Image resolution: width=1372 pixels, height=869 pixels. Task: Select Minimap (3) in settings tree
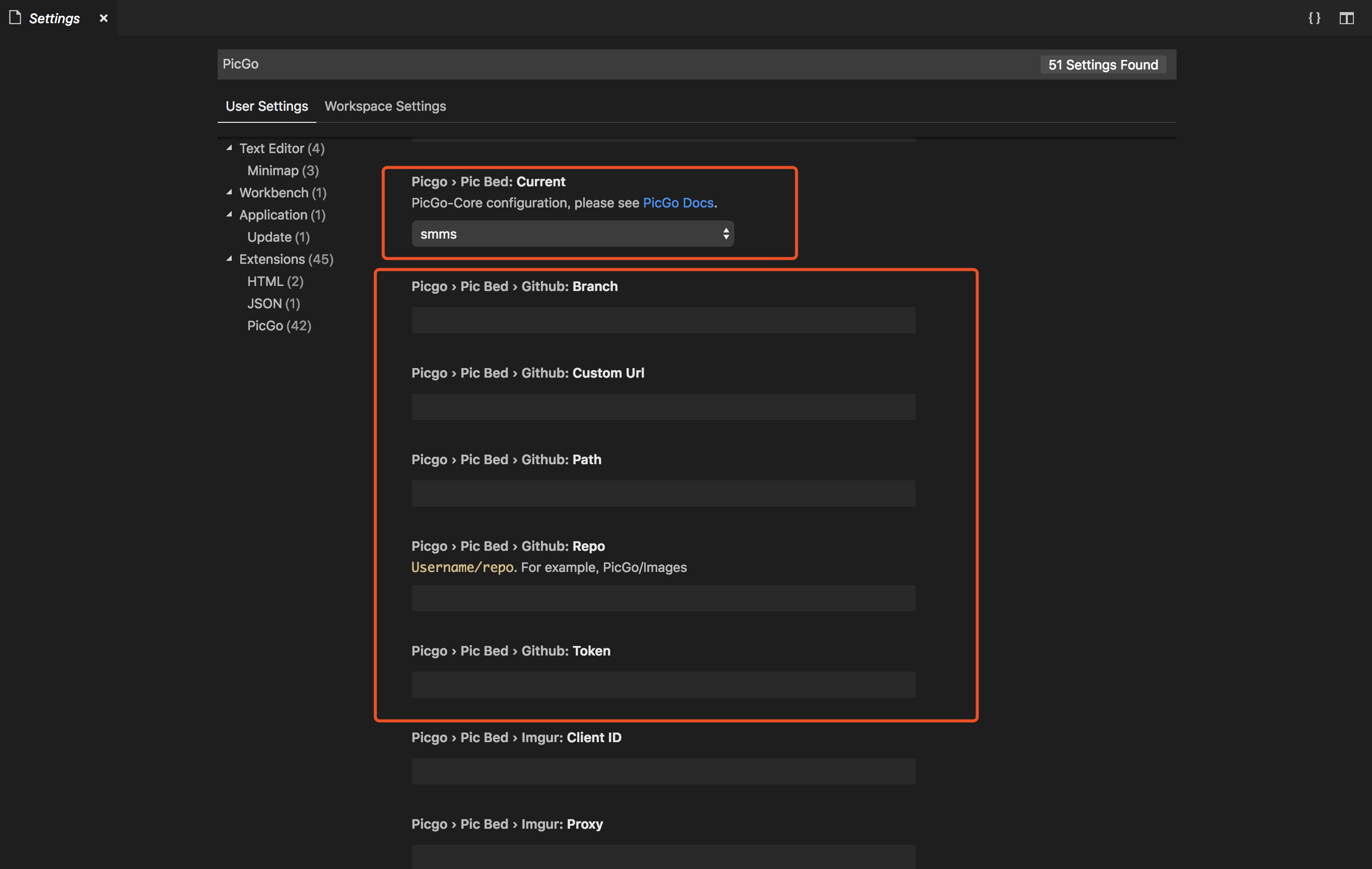click(x=283, y=170)
